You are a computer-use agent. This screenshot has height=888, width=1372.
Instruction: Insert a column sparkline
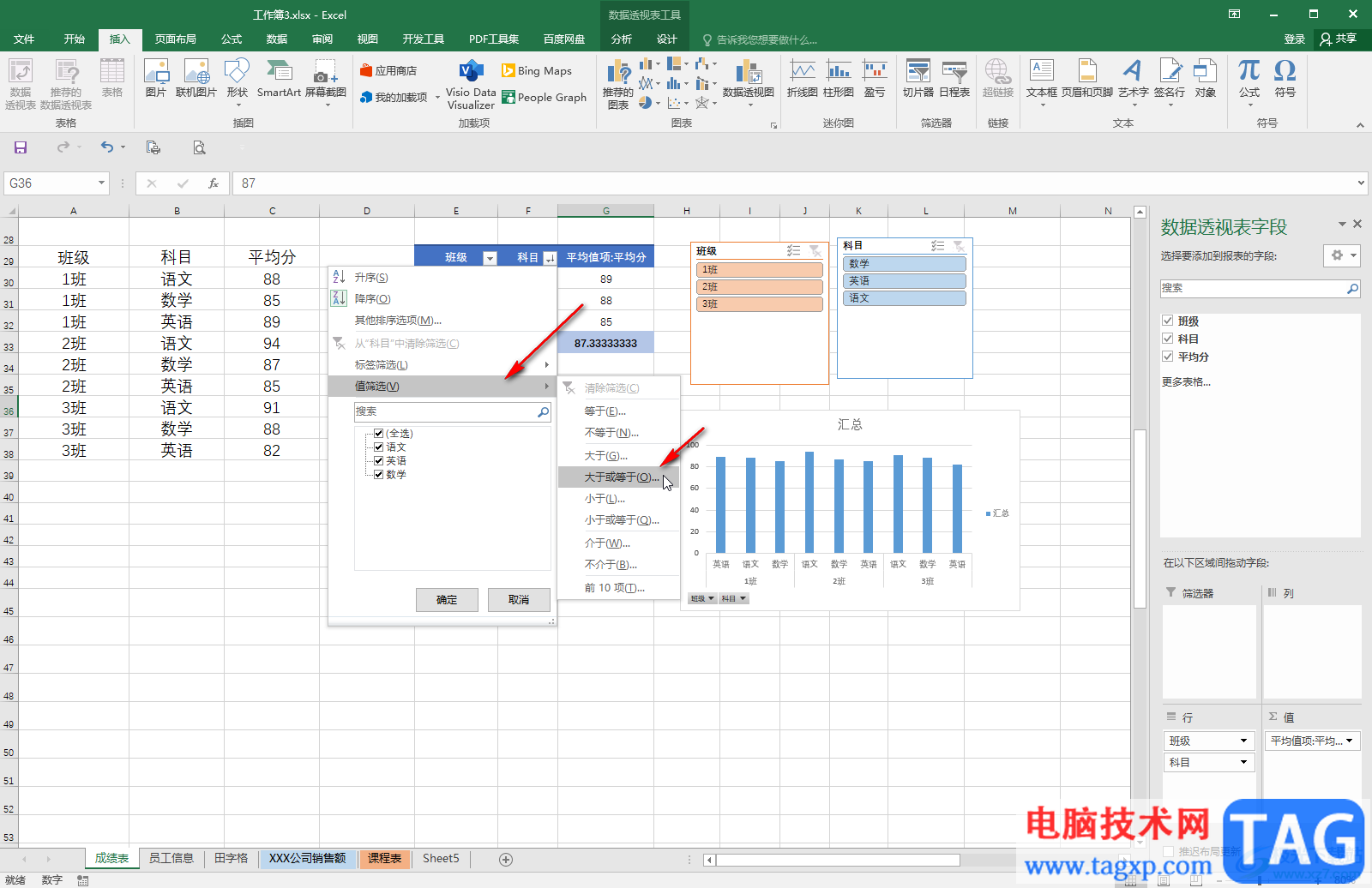pos(838,79)
